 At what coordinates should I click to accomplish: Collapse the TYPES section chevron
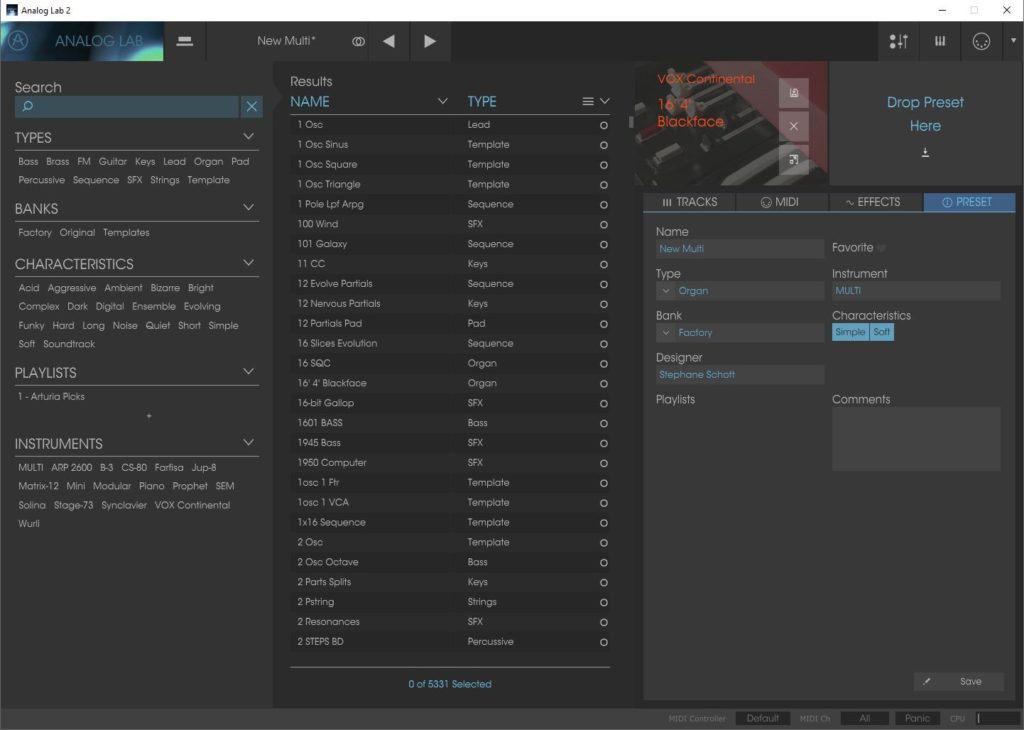click(248, 136)
